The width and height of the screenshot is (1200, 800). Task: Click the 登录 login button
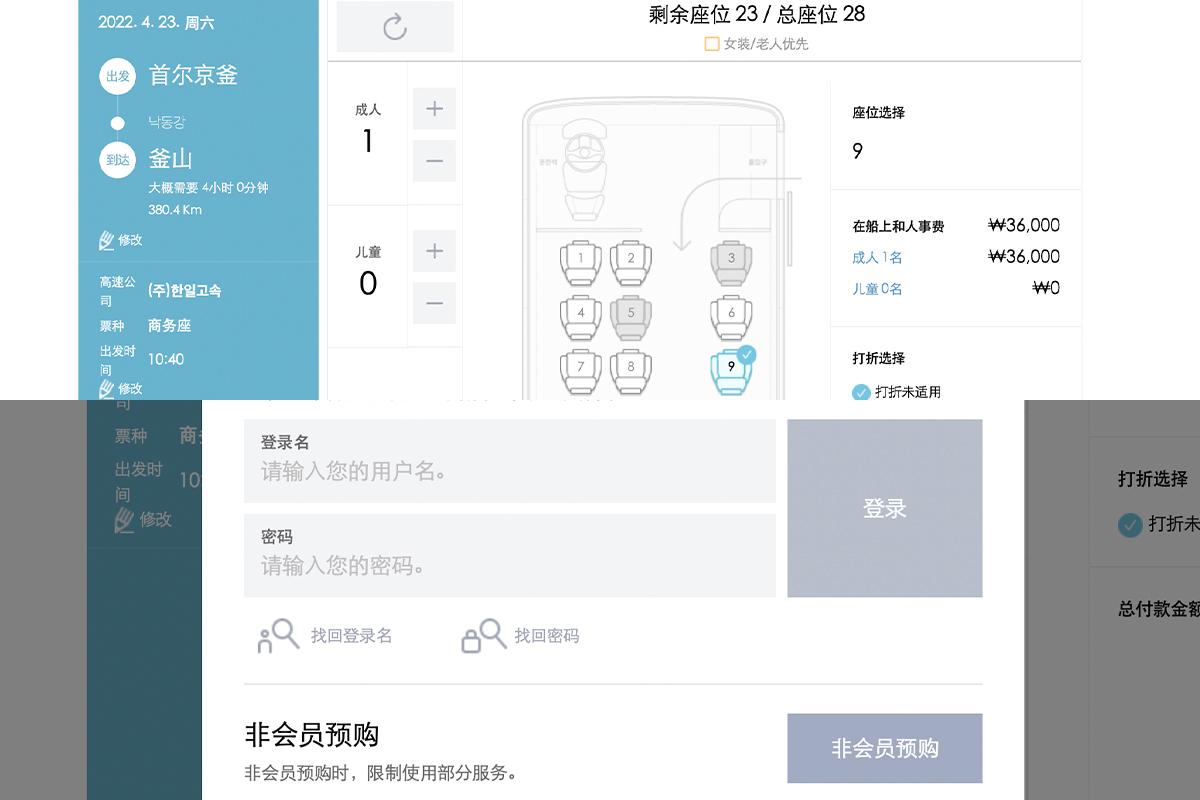pos(885,508)
